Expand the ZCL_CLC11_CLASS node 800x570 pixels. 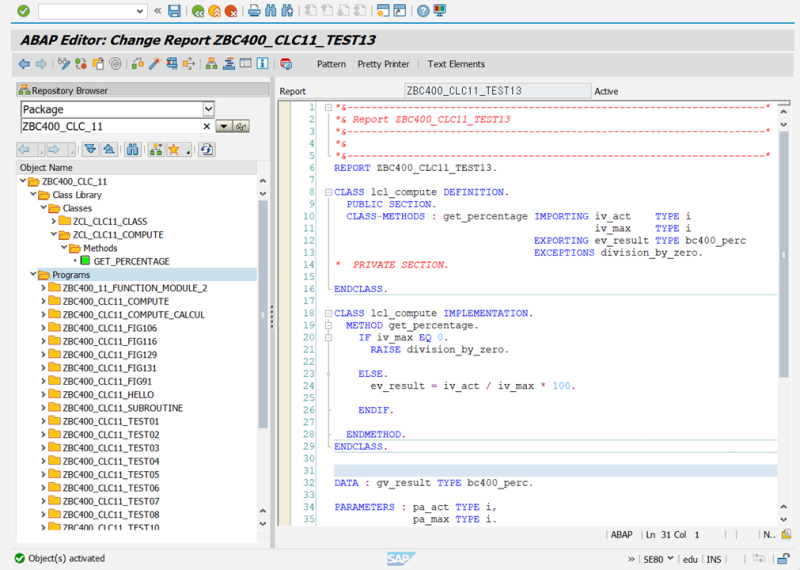coord(54,221)
